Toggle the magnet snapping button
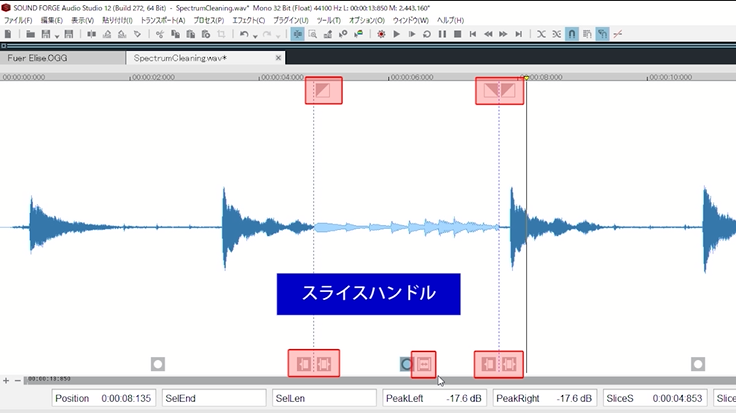This screenshot has width=736, height=413. (571, 34)
